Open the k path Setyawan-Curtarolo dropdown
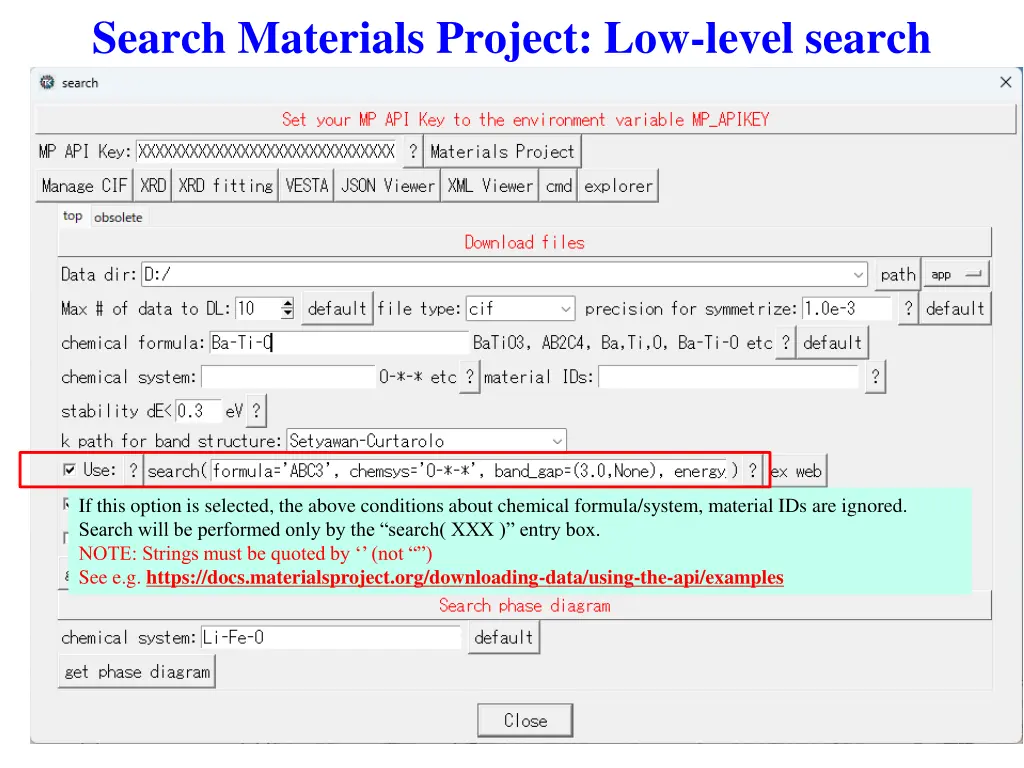 click(x=556, y=441)
